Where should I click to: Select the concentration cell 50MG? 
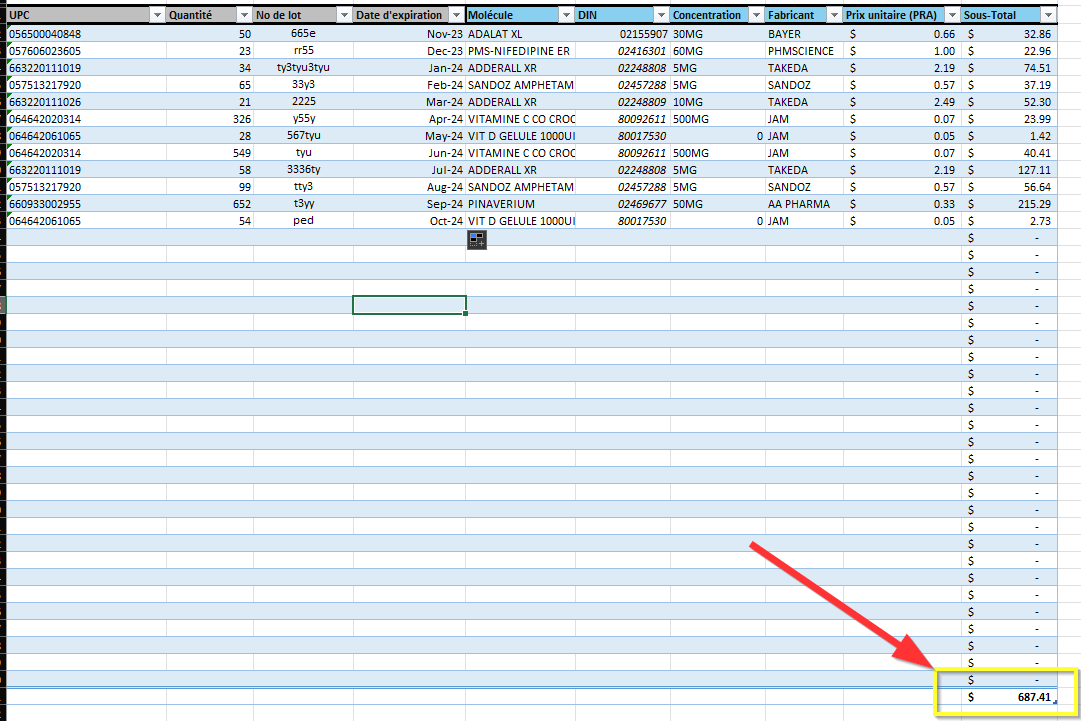click(x=718, y=204)
